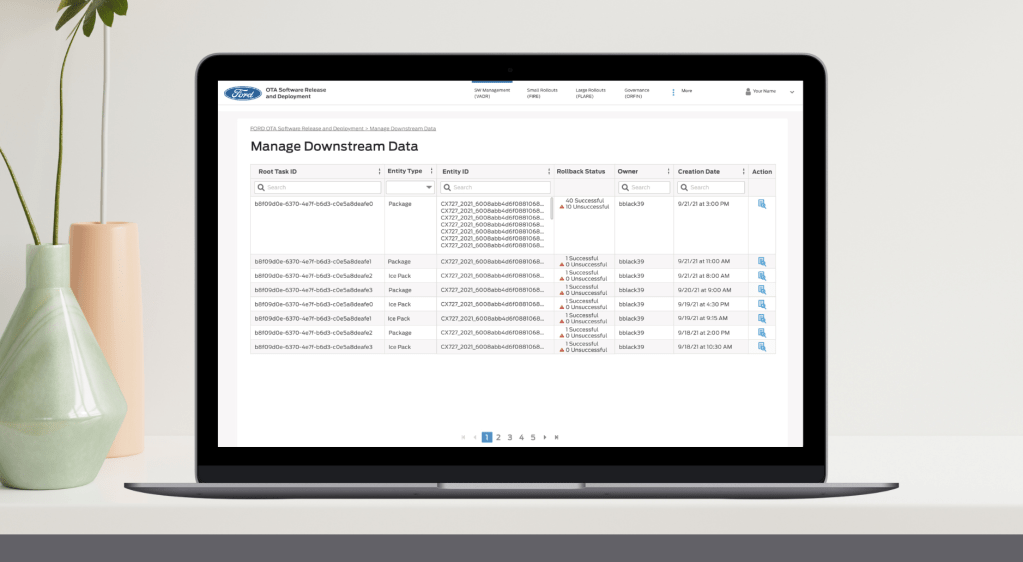The image size is (1023, 562).
Task: Select the 9/21/21 at 3:00 PM date cell
Action: (703, 204)
